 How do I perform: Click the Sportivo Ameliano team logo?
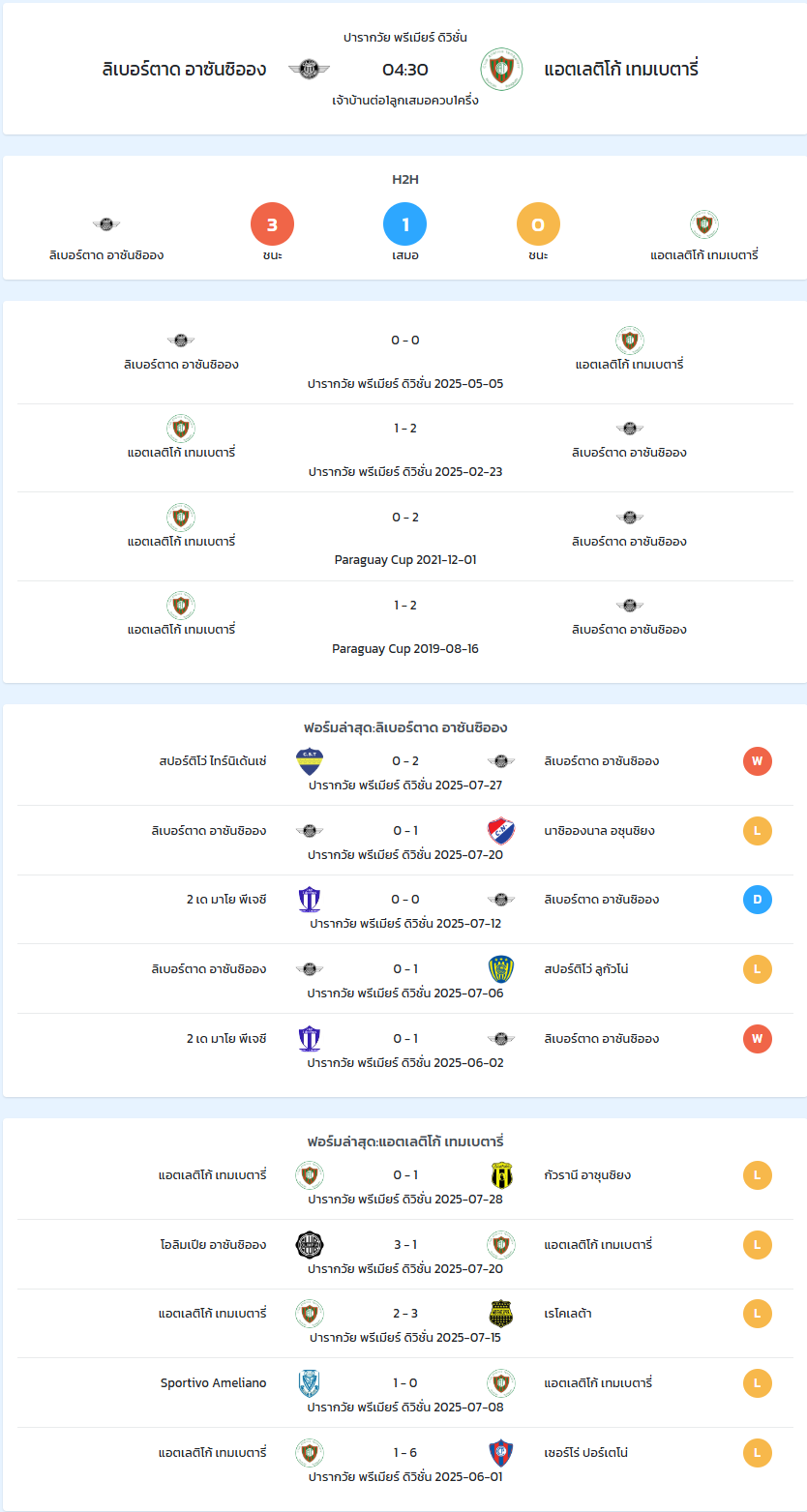pos(310,1383)
